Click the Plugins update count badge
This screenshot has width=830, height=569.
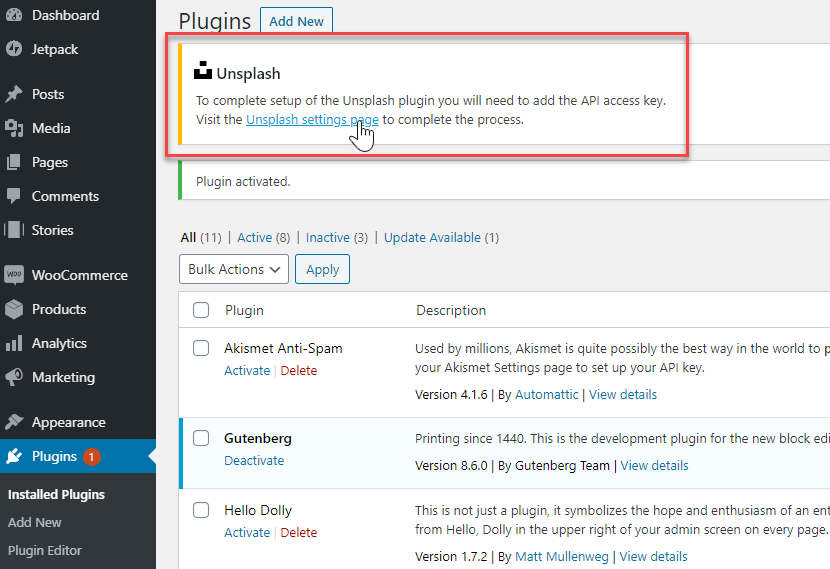click(92, 456)
